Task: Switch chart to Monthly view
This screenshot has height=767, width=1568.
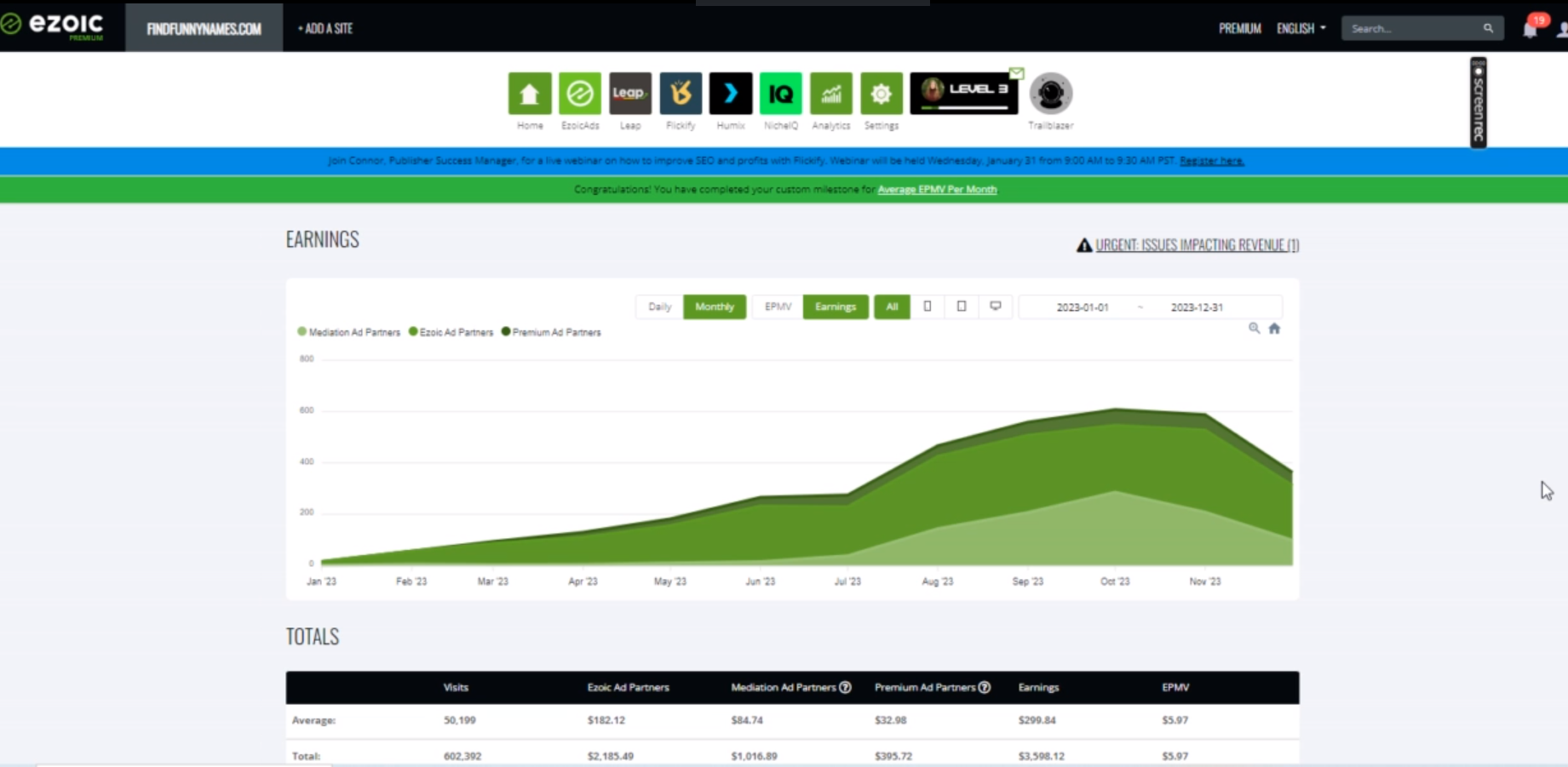Action: coord(715,306)
